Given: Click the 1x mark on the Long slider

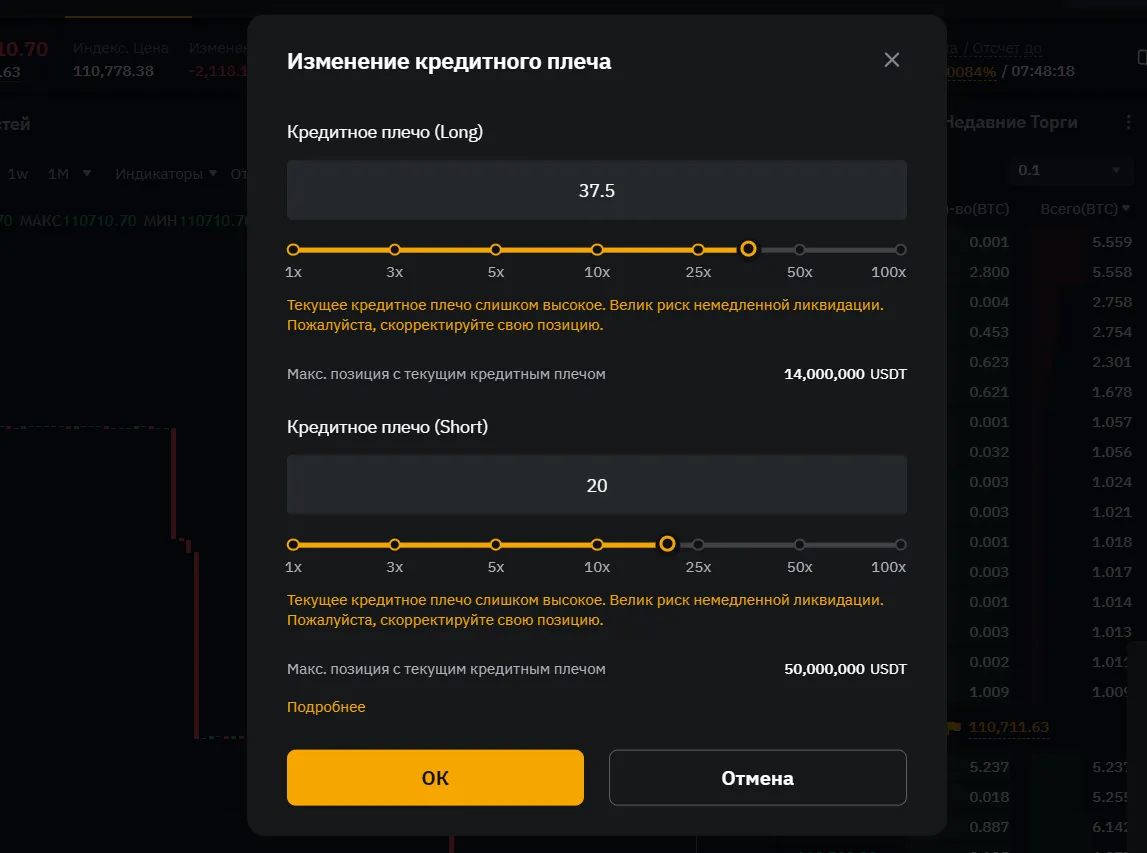Looking at the screenshot, I should click(293, 249).
